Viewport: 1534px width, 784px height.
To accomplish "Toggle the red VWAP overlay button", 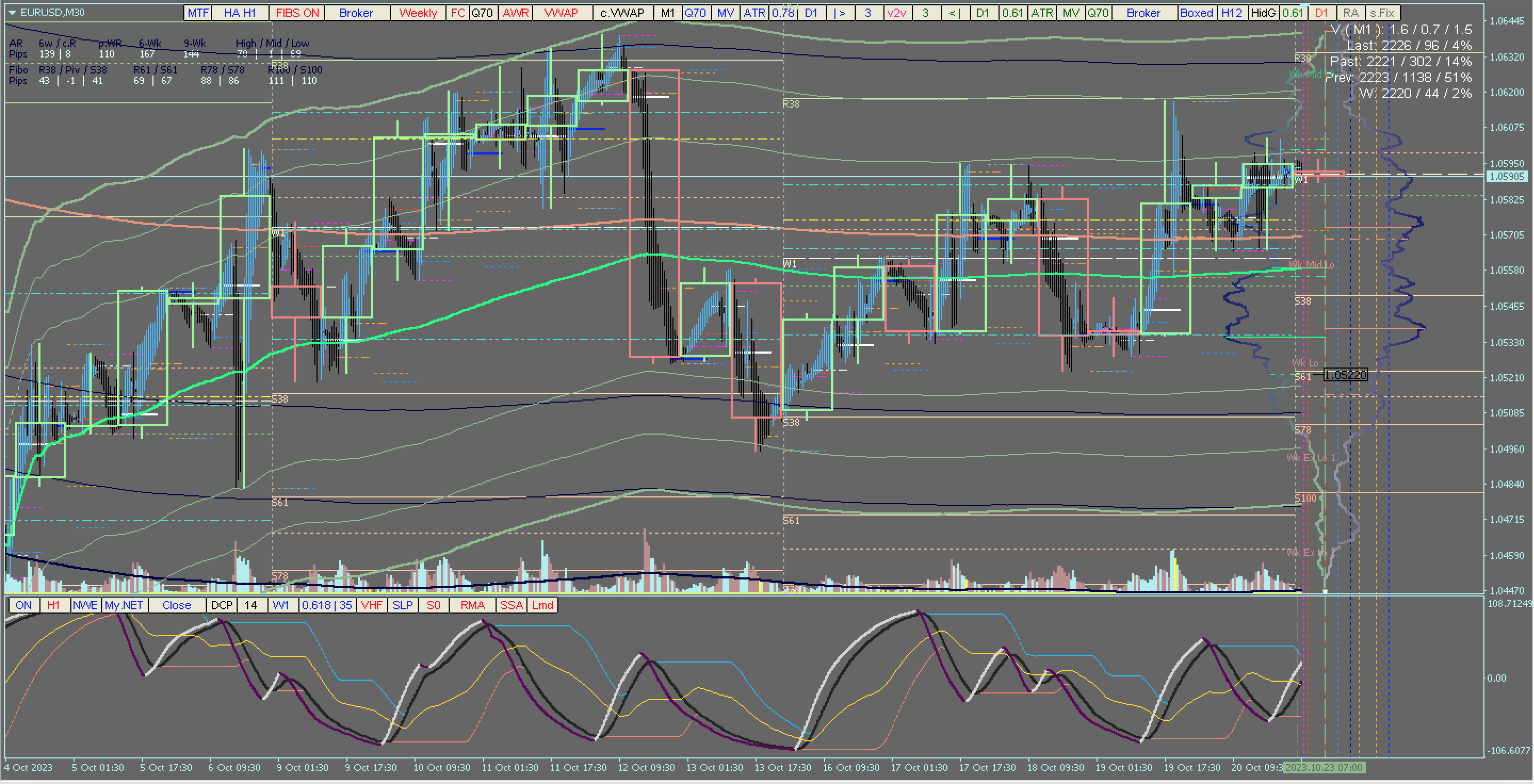I will pyautogui.click(x=561, y=12).
